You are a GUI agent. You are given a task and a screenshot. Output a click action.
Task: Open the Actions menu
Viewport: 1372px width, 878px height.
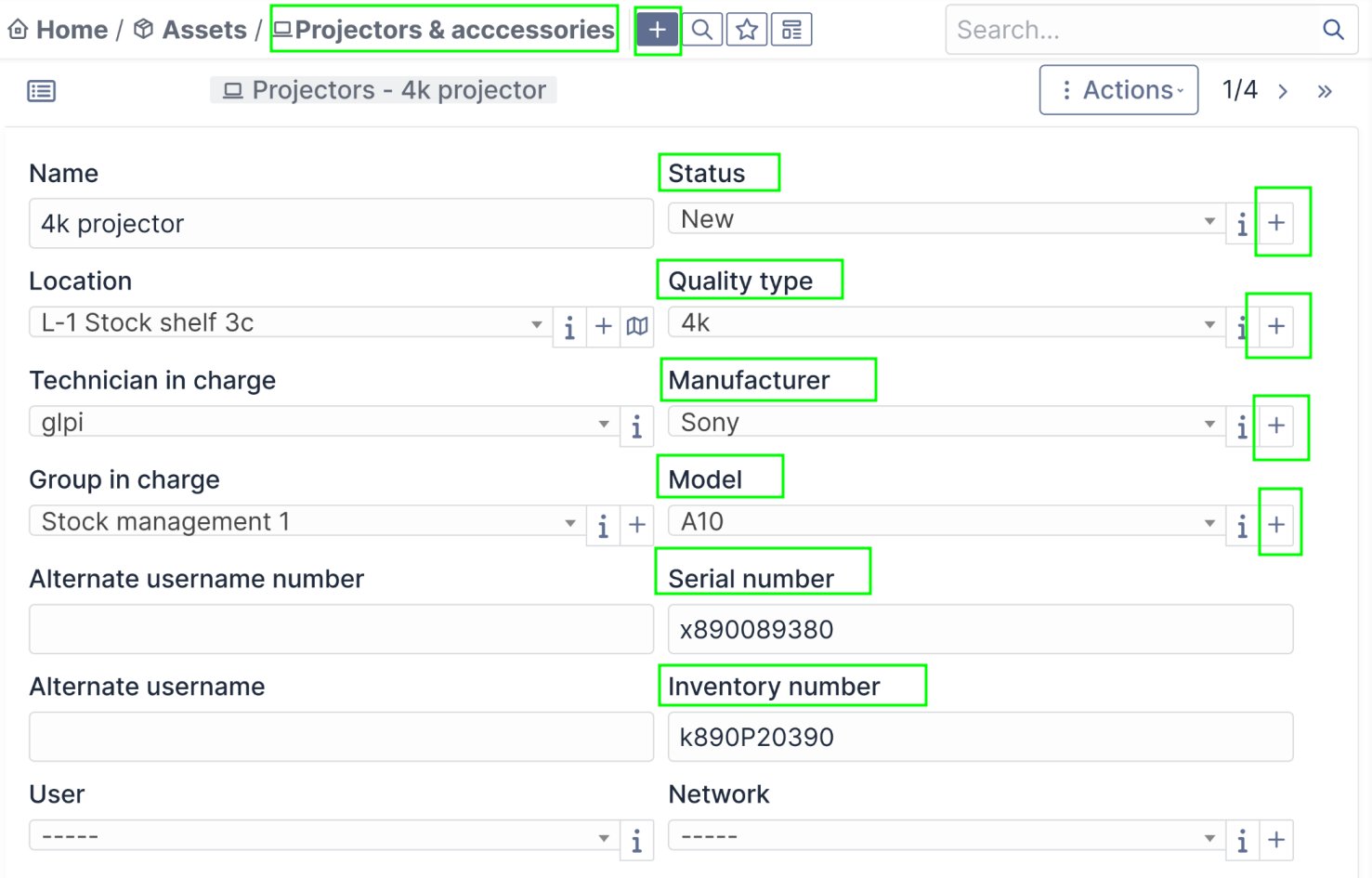coord(1118,90)
